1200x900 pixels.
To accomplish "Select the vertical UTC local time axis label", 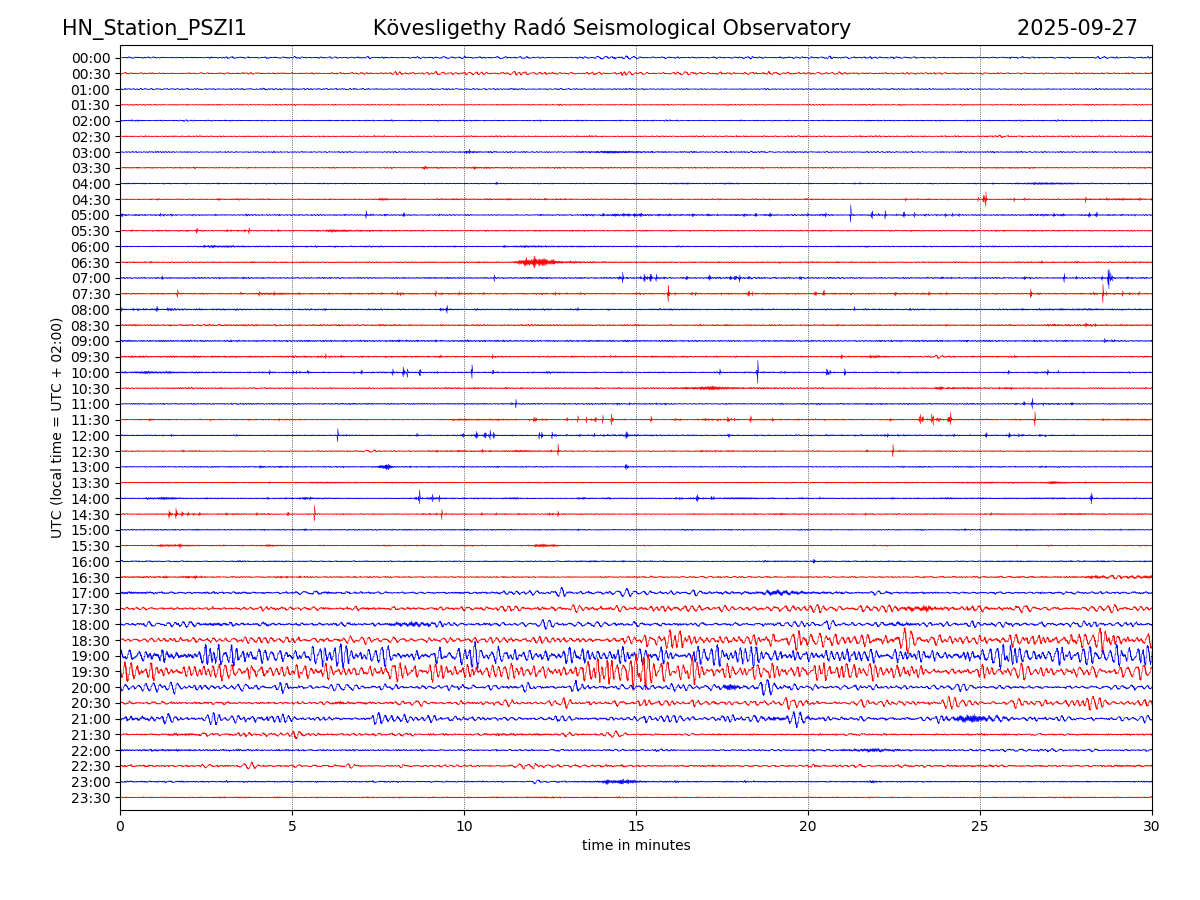I will pos(57,427).
